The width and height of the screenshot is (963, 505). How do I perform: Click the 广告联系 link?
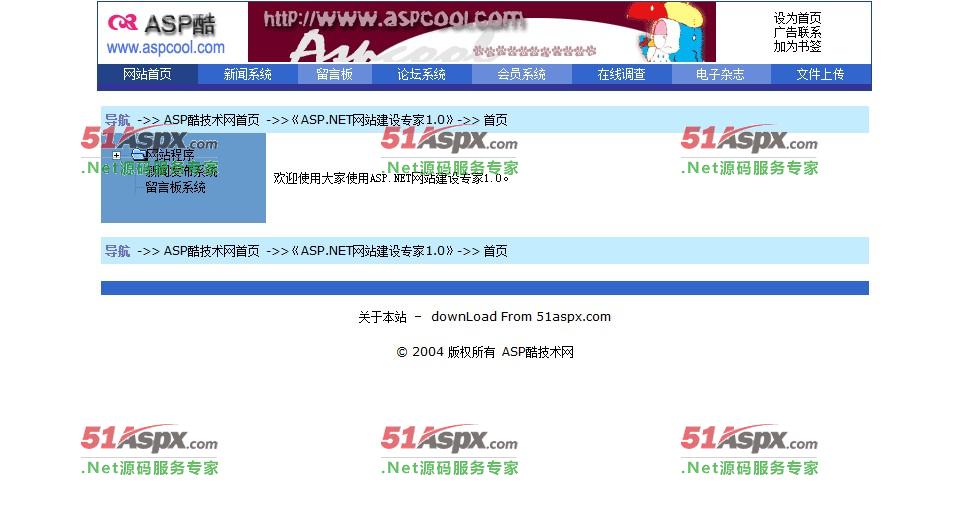click(797, 33)
